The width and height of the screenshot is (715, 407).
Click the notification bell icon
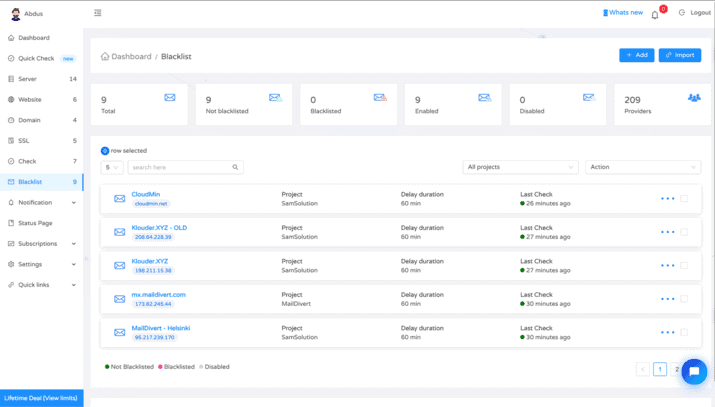655,14
